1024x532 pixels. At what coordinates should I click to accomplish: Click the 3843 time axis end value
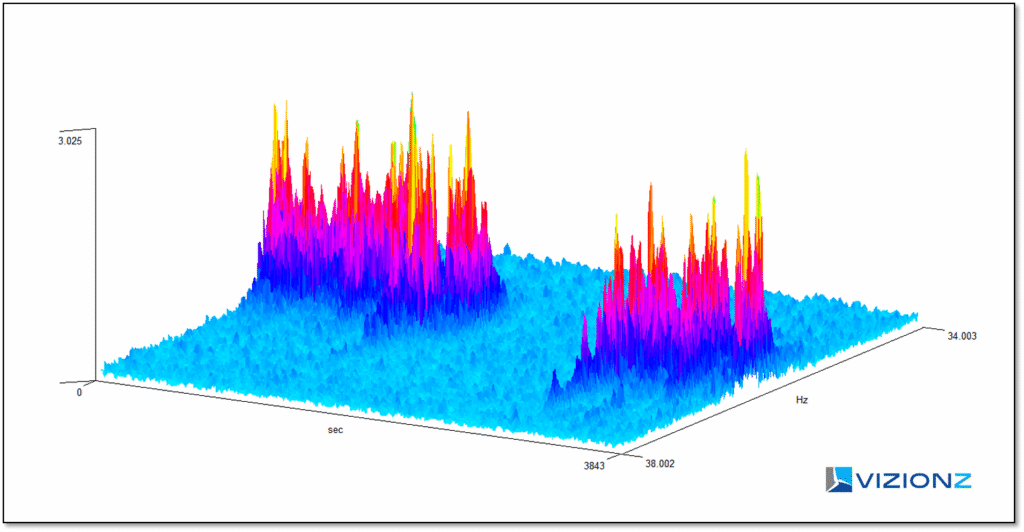[x=594, y=466]
